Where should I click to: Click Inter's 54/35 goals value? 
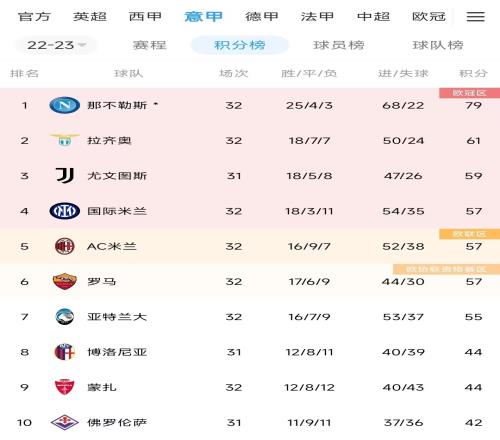[x=403, y=211]
